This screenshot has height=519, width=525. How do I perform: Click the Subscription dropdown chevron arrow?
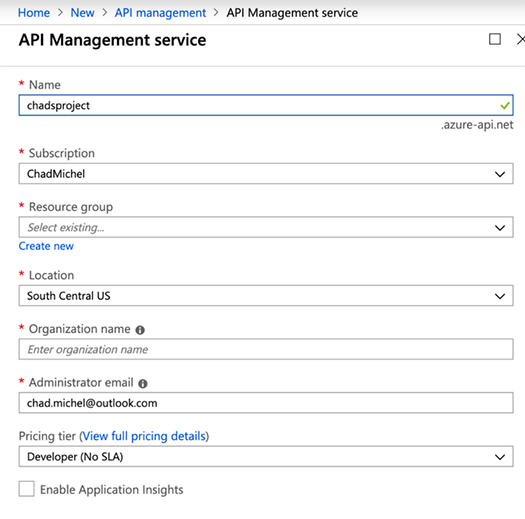[500, 174]
